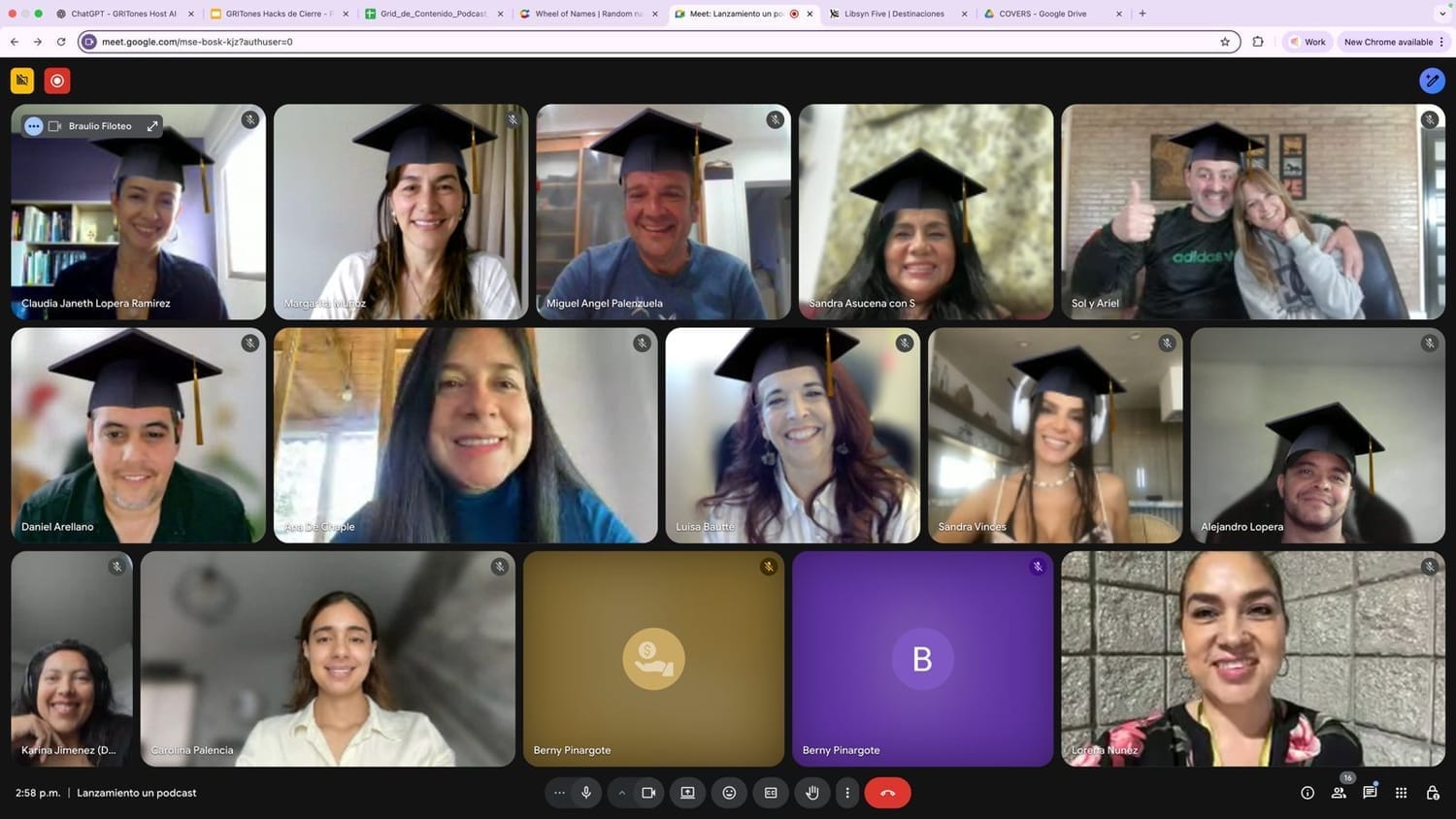Image resolution: width=1456 pixels, height=819 pixels.
Task: Close the Wheel of Names tab
Action: pyautogui.click(x=655, y=14)
